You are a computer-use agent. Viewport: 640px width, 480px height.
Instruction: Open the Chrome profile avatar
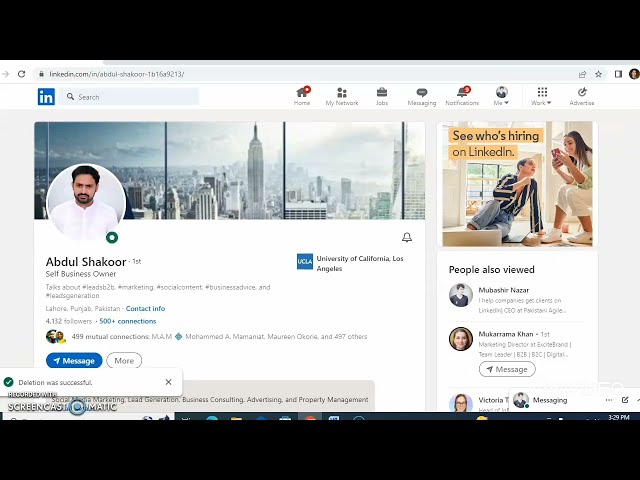(x=634, y=74)
